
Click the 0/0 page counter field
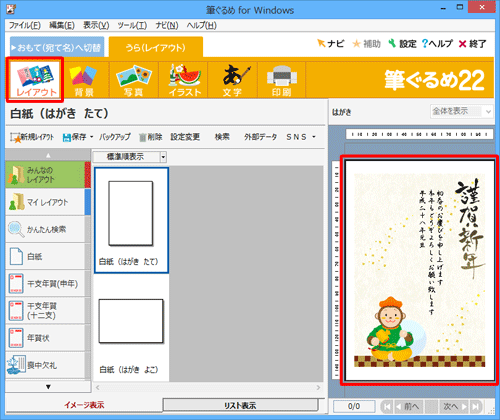[354, 406]
